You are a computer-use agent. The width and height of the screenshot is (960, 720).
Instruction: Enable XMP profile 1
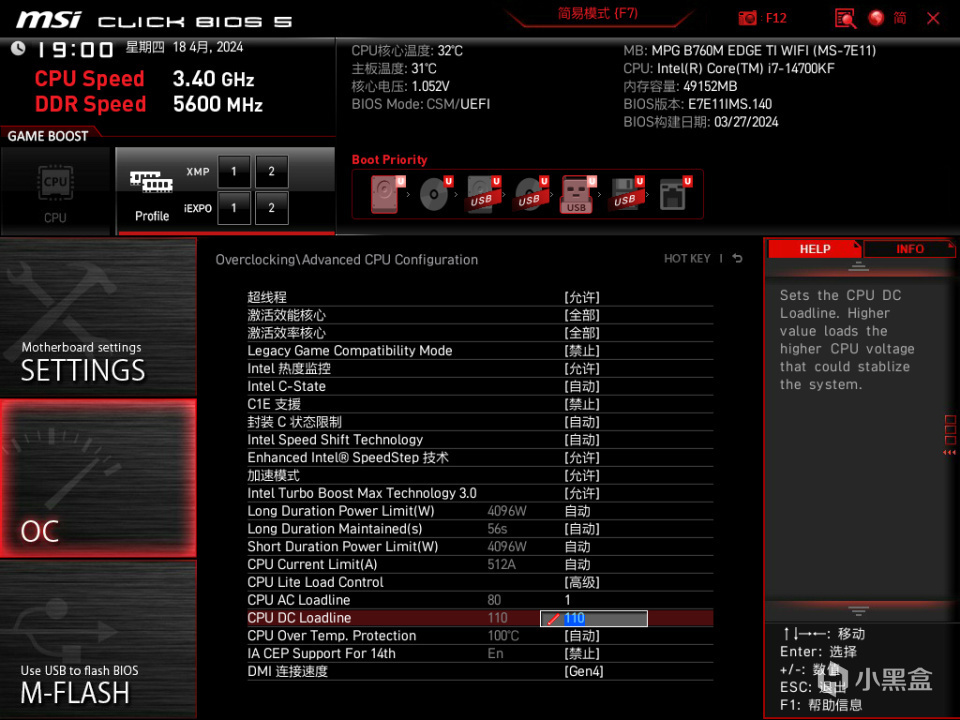(x=233, y=171)
